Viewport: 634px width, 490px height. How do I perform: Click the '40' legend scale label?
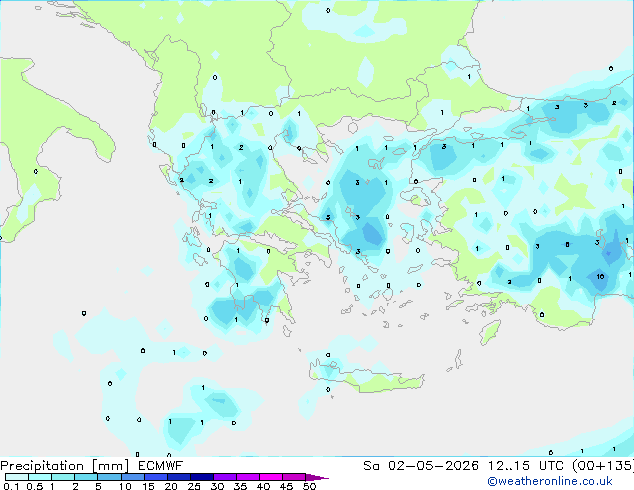263,486
